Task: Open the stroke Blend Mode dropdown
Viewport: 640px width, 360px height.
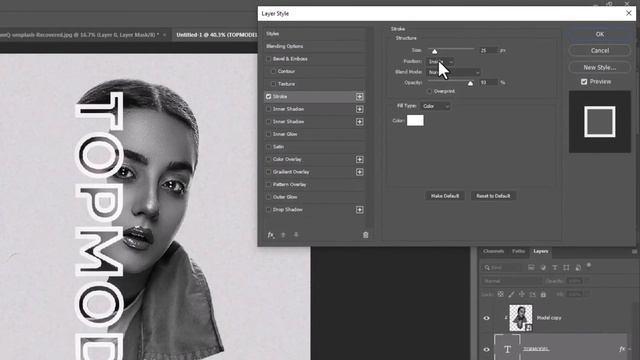Action: (x=453, y=72)
